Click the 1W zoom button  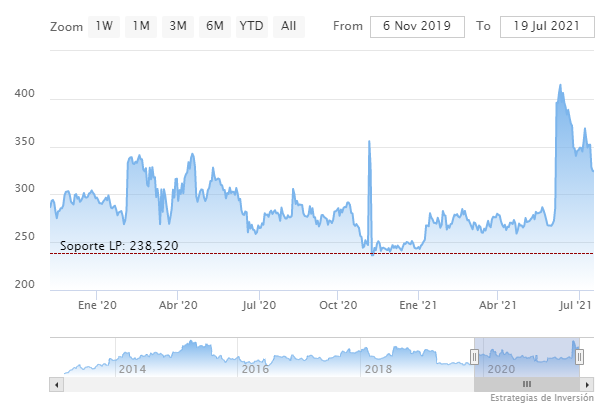click(103, 26)
